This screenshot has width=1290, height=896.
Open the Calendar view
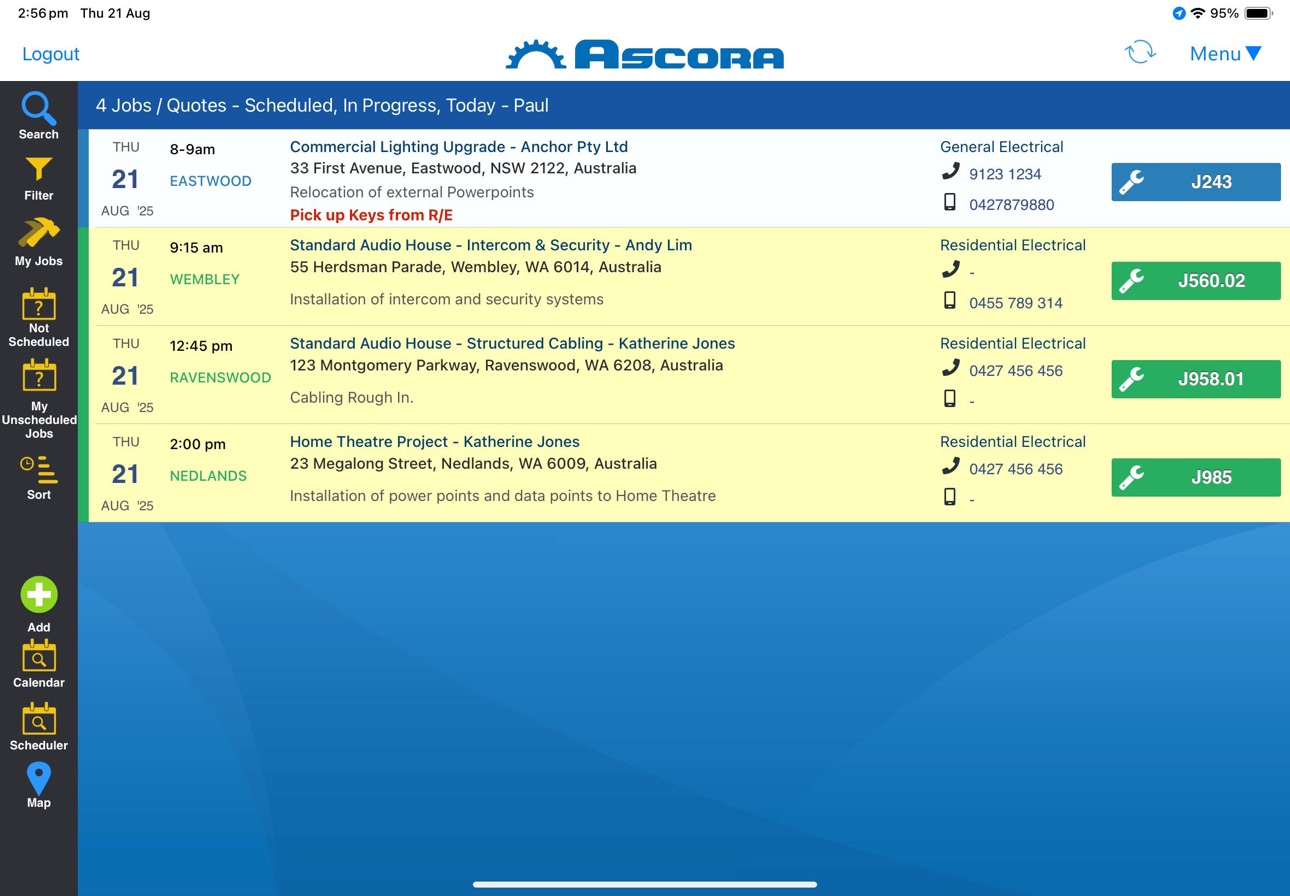(38, 664)
